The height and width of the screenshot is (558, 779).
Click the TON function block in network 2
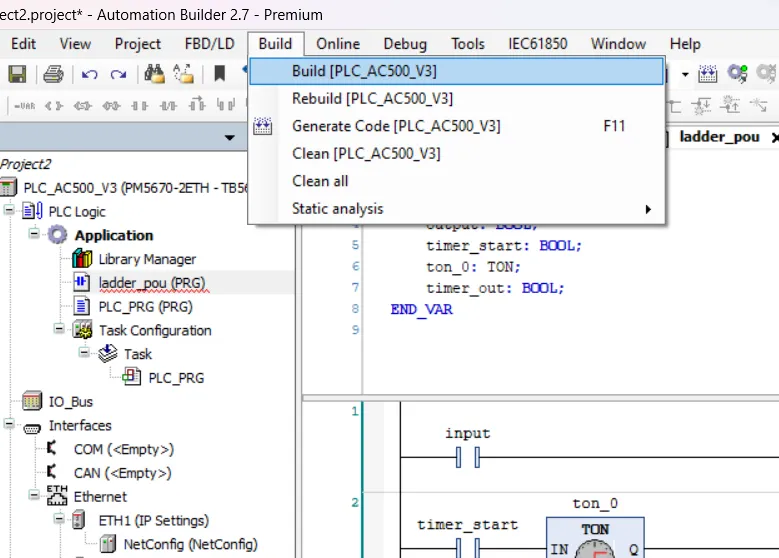click(x=595, y=537)
